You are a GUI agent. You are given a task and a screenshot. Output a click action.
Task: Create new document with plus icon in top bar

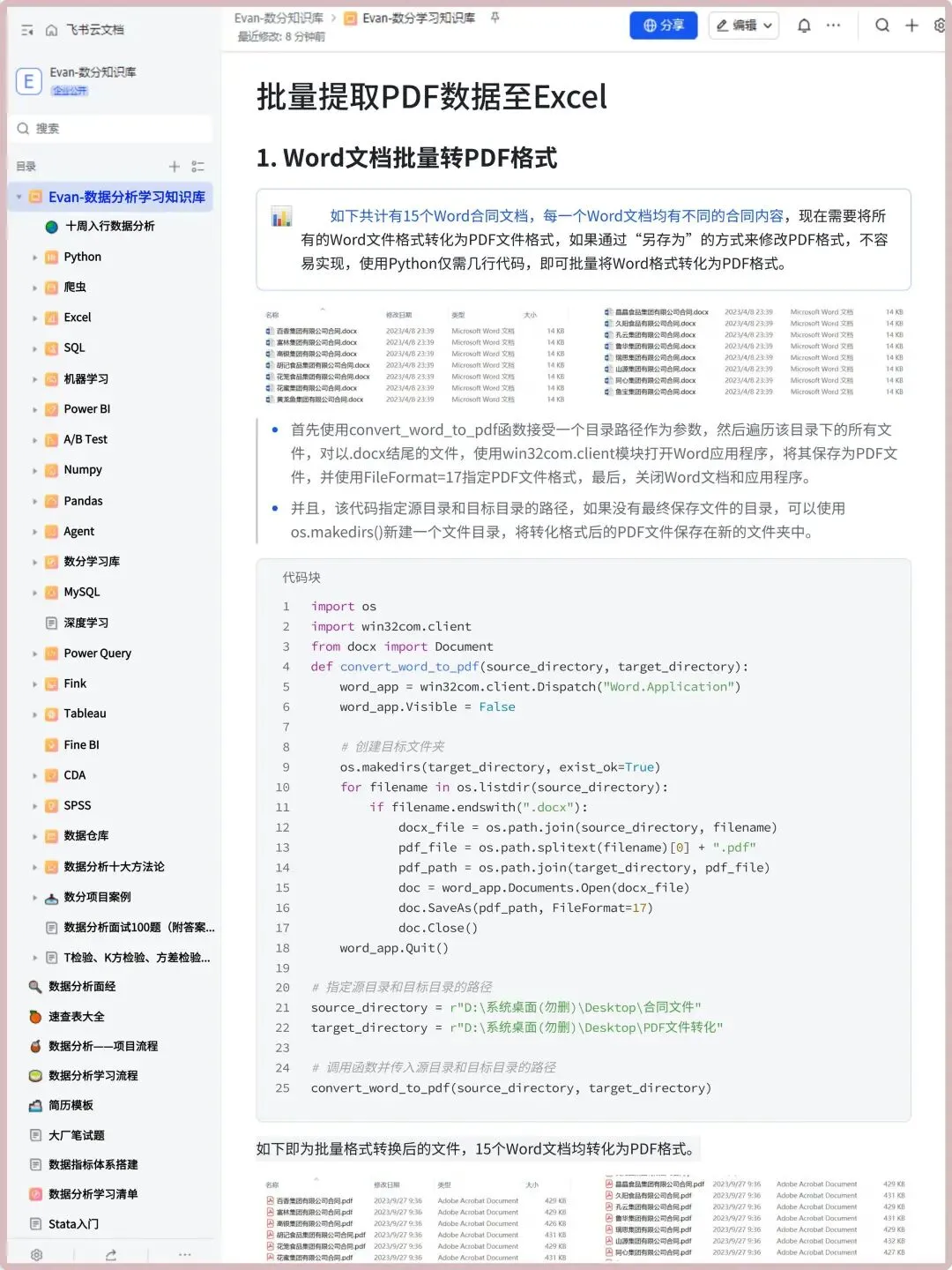[x=911, y=26]
